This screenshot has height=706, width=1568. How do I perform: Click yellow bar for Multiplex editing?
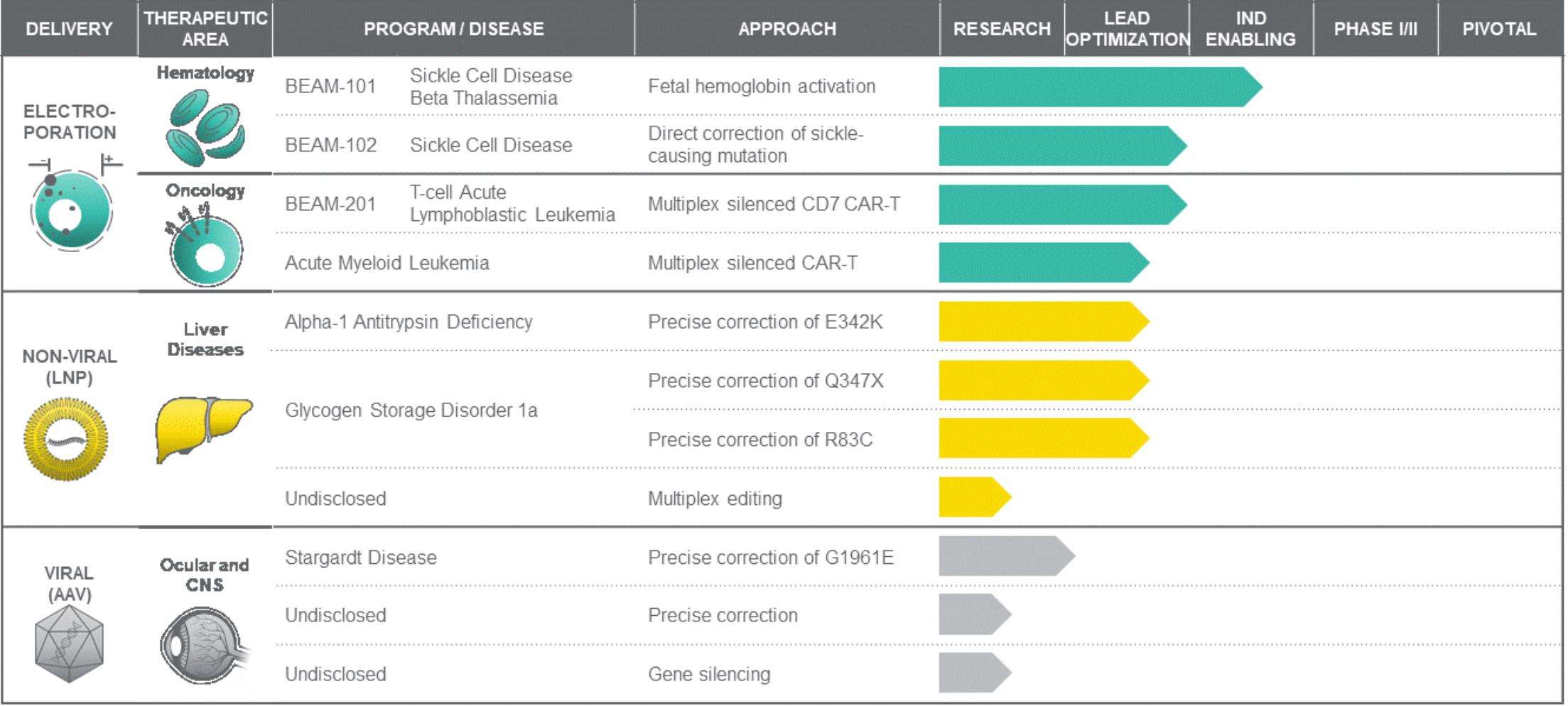[973, 497]
